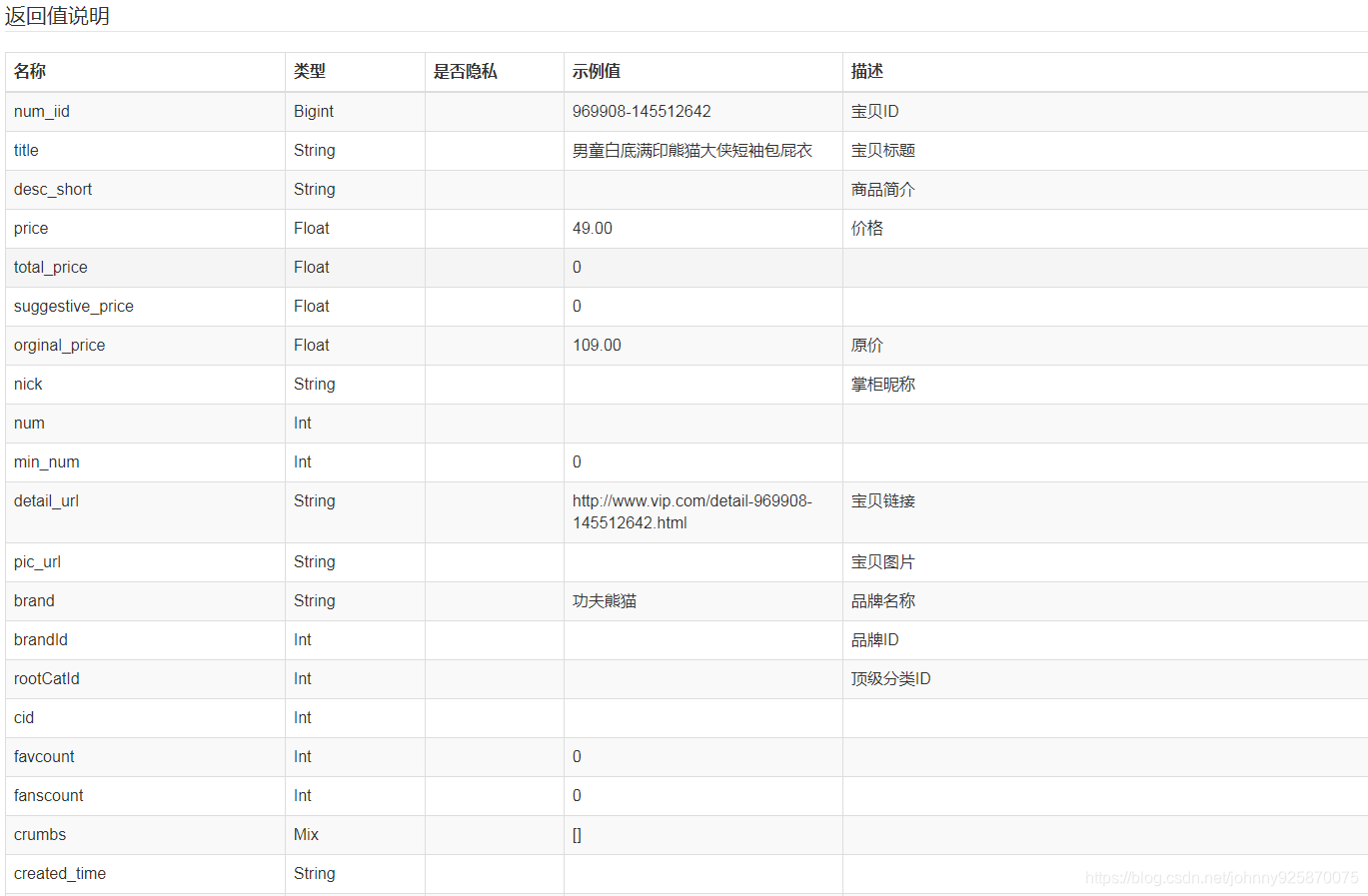Select the 'brand' field name
Screen dimensions: 1368x896
pyautogui.click(x=34, y=600)
